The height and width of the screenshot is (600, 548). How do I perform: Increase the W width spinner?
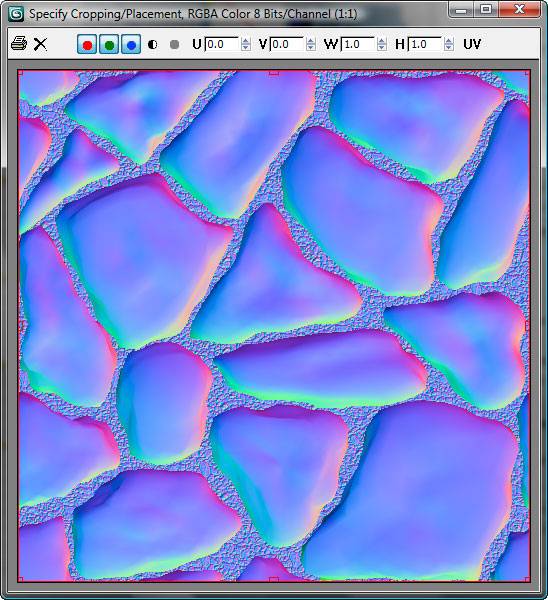[x=382, y=41]
